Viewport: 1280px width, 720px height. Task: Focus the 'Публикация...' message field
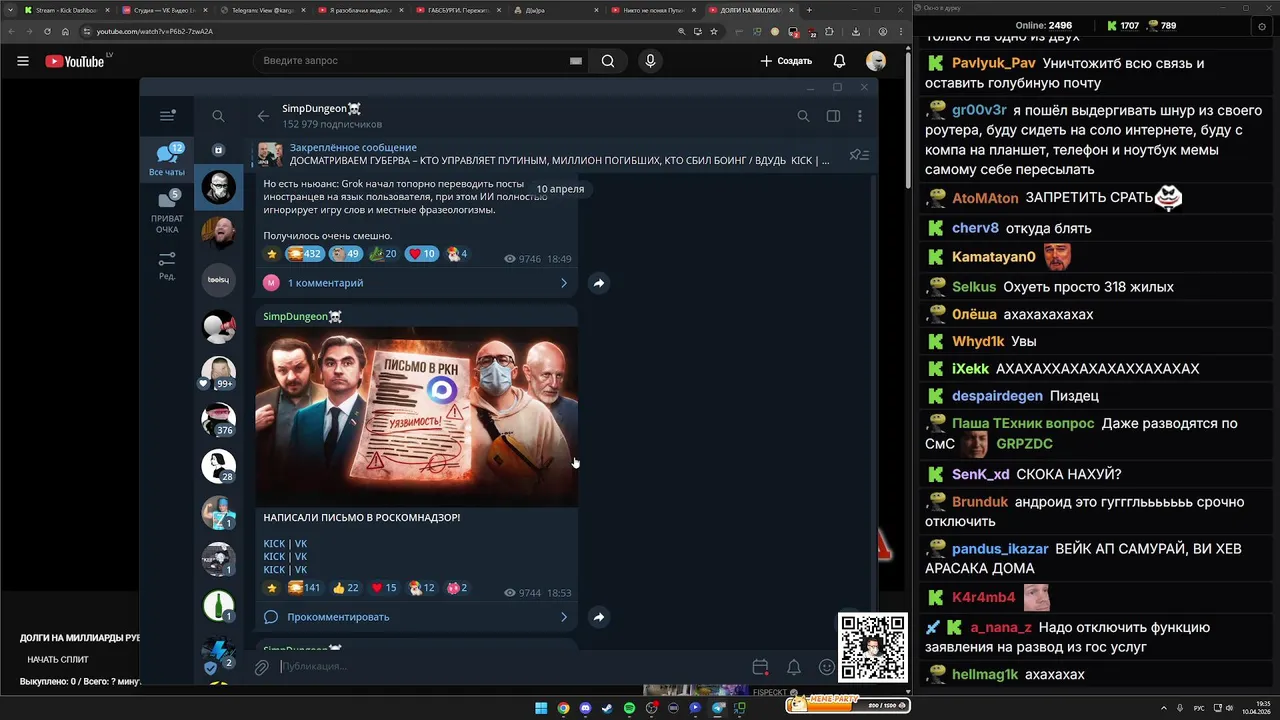click(510, 666)
